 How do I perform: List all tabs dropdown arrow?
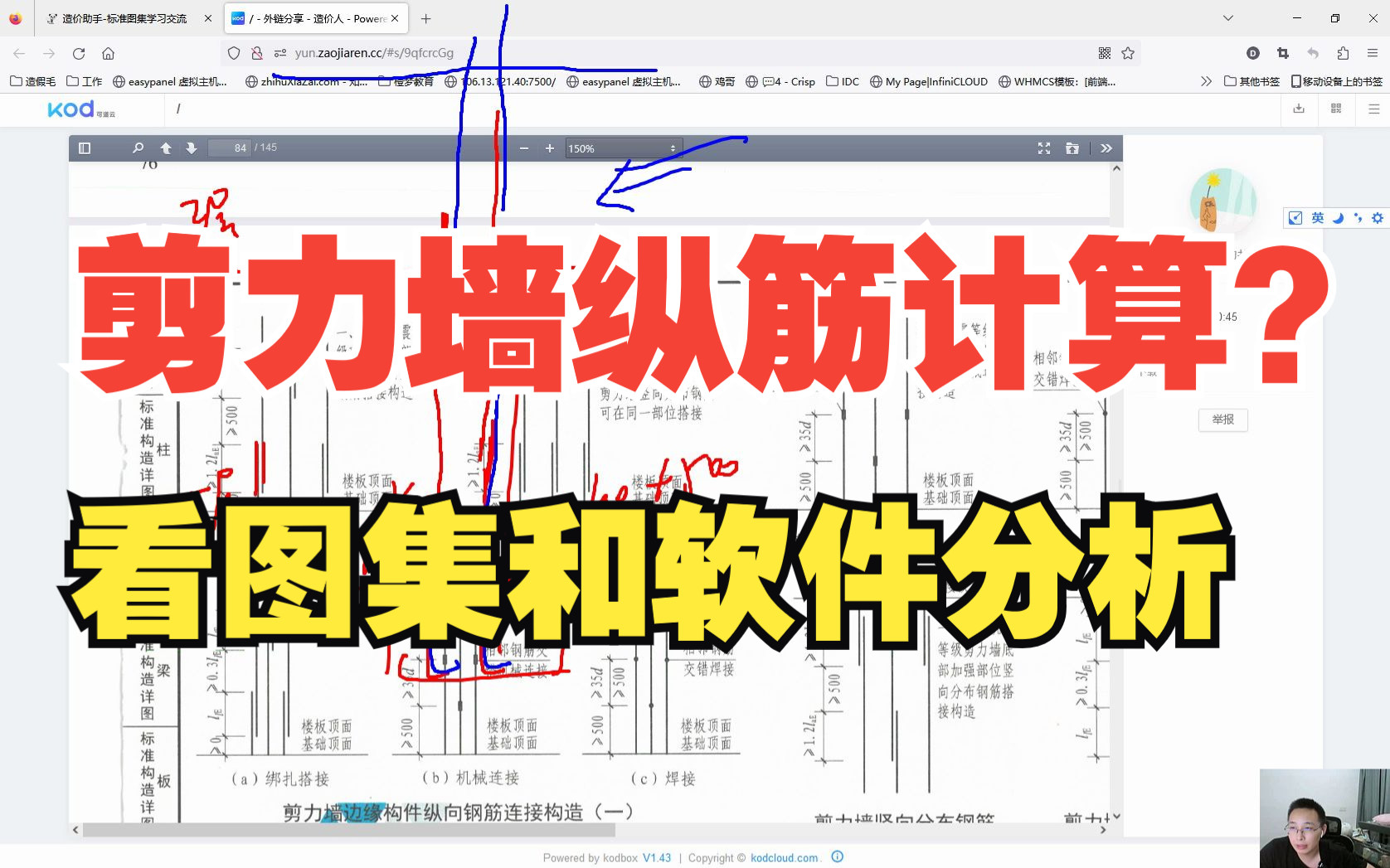[x=1228, y=18]
